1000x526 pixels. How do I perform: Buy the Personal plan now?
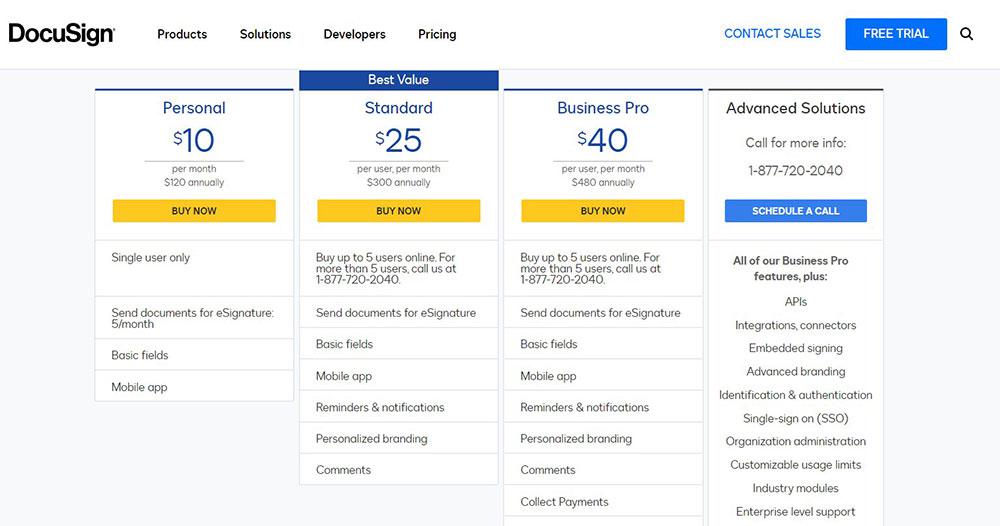pos(194,211)
